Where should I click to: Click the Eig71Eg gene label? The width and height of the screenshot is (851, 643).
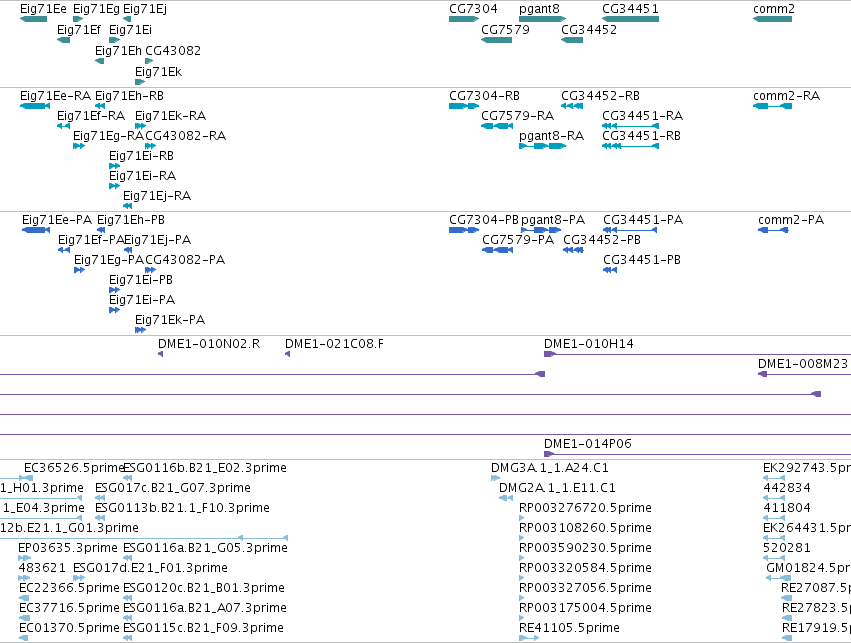click(x=96, y=9)
